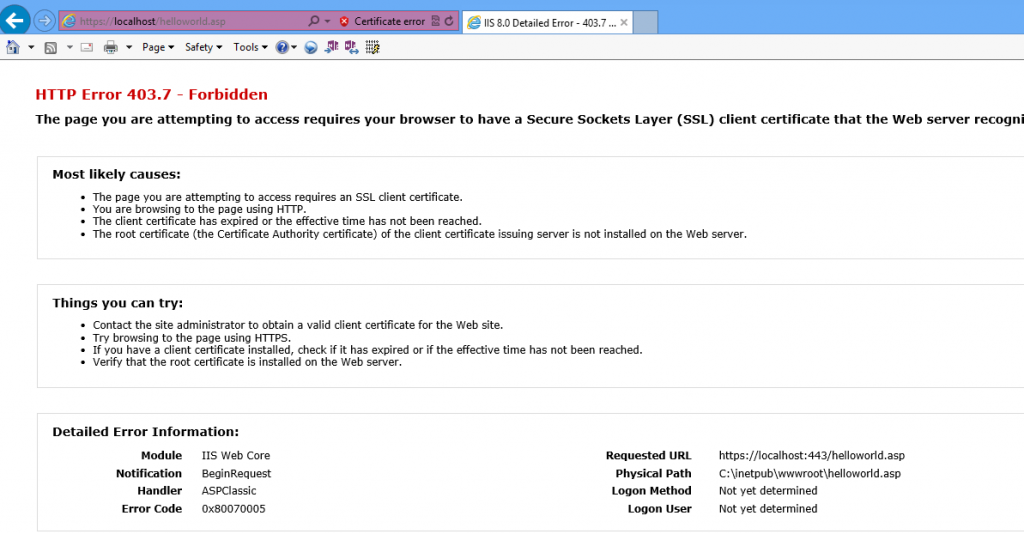The width and height of the screenshot is (1024, 534).
Task: Open the Safety menu
Action: pyautogui.click(x=203, y=47)
